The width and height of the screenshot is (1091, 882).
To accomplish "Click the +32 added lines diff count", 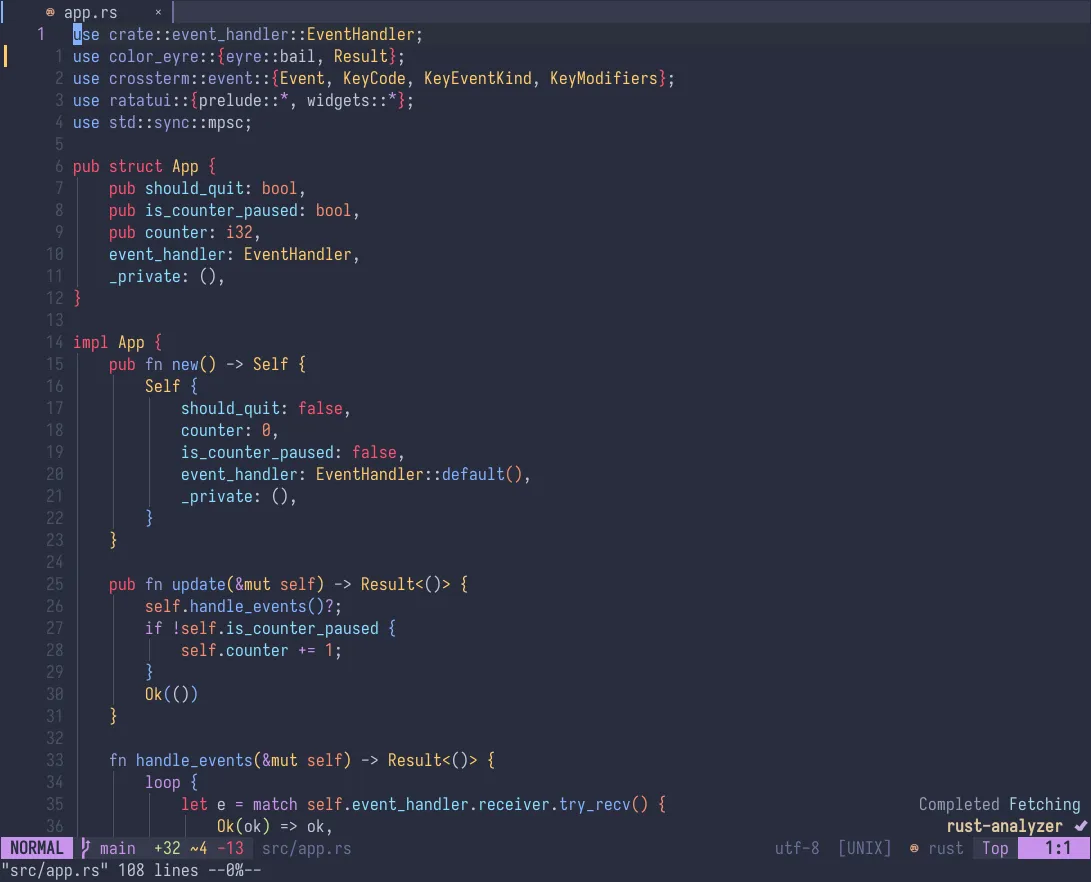I will click(167, 848).
